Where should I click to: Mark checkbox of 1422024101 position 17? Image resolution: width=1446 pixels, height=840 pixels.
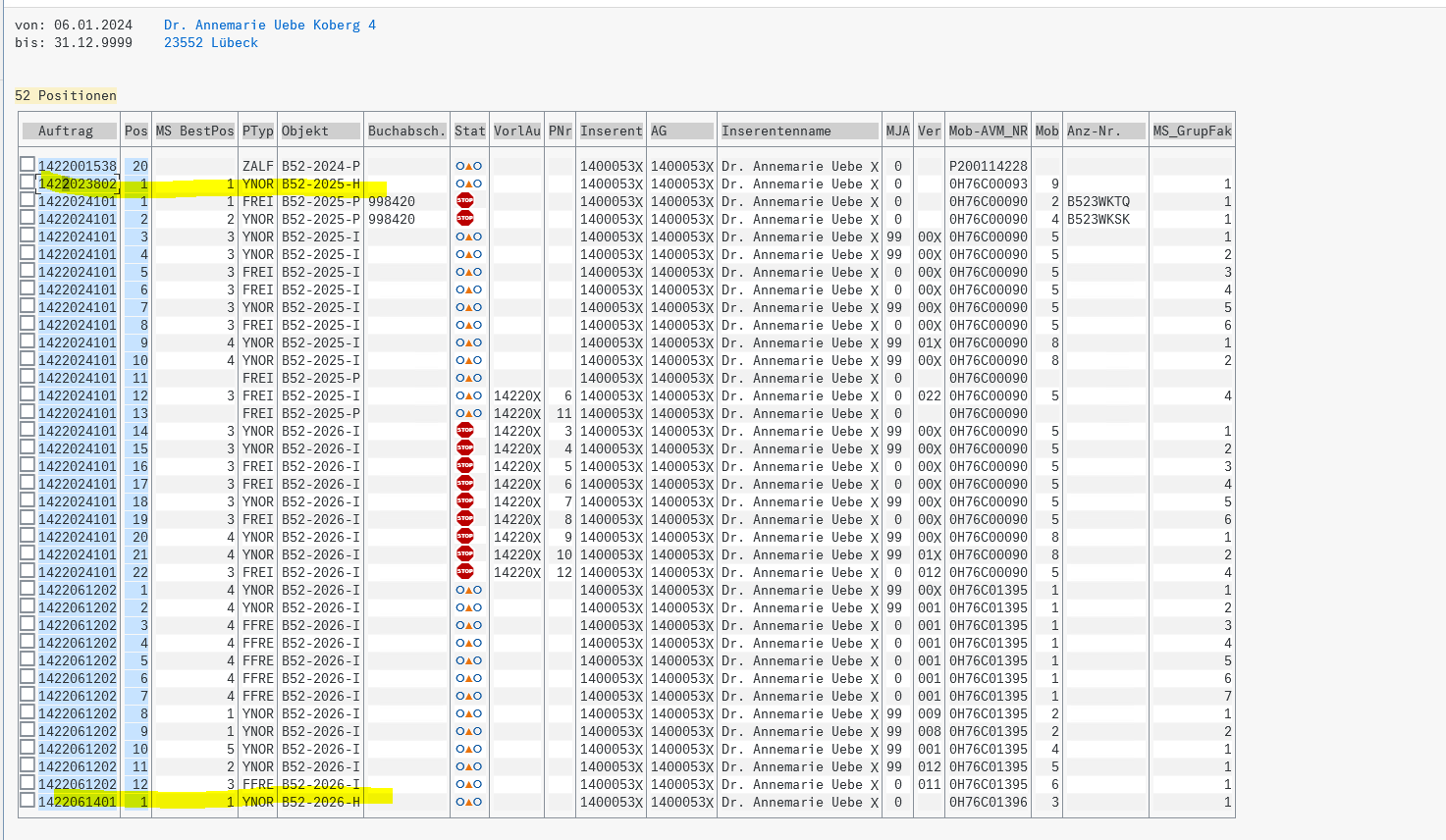coord(27,483)
